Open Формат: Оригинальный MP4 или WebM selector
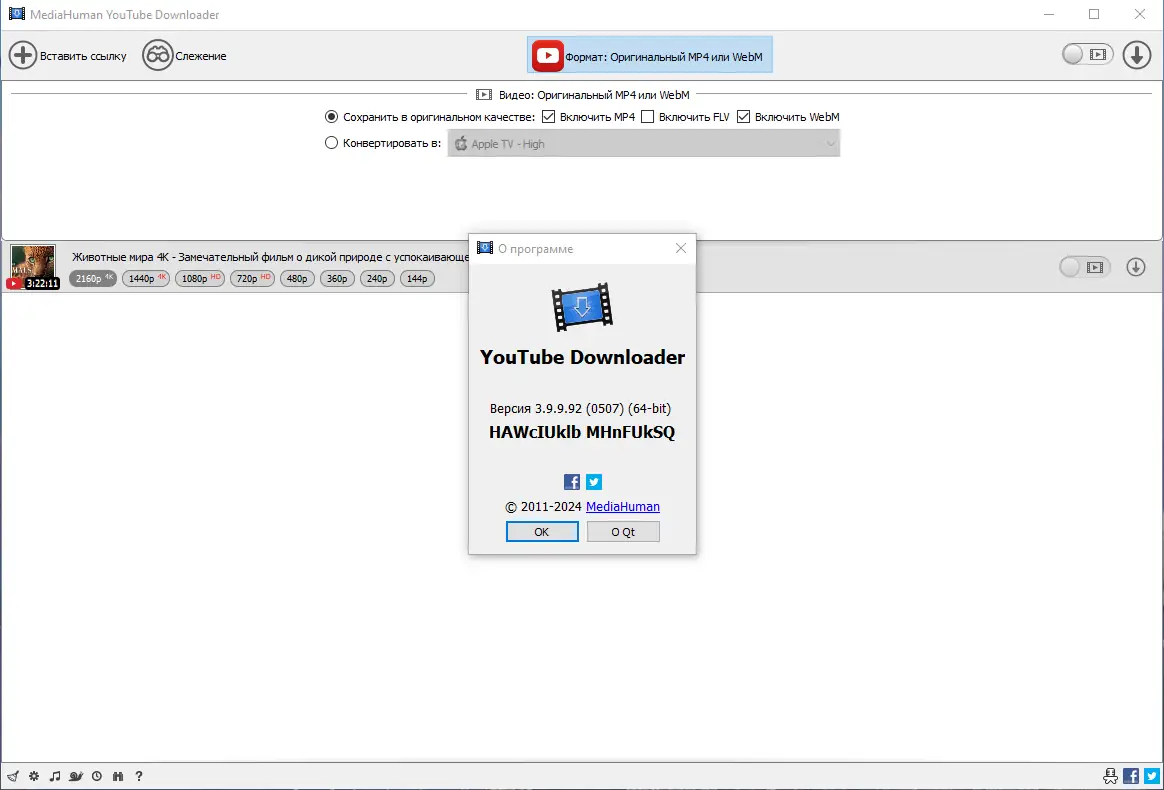Screen dimensions: 1164x790 650,55
